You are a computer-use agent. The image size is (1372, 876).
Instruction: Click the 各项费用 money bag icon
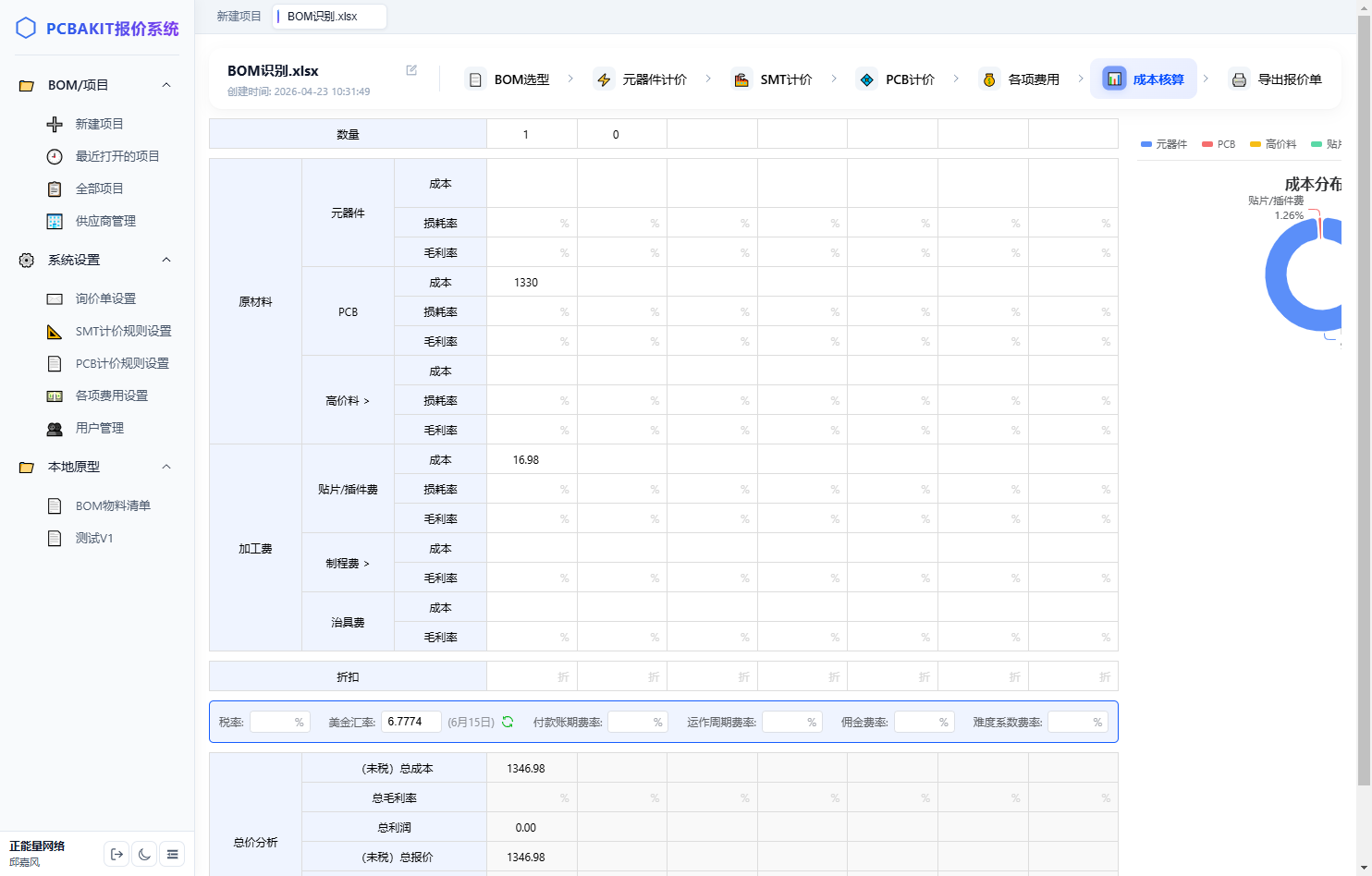[x=989, y=79]
